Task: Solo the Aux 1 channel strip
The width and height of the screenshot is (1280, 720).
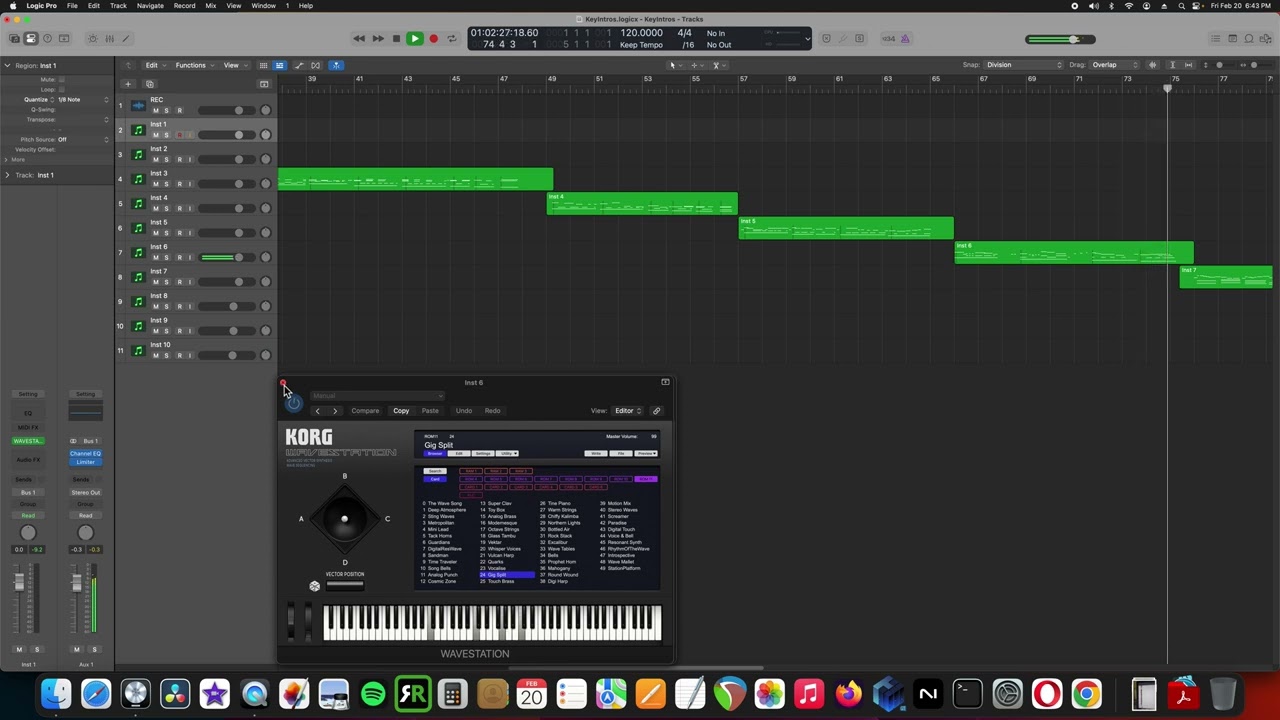Action: click(x=94, y=650)
